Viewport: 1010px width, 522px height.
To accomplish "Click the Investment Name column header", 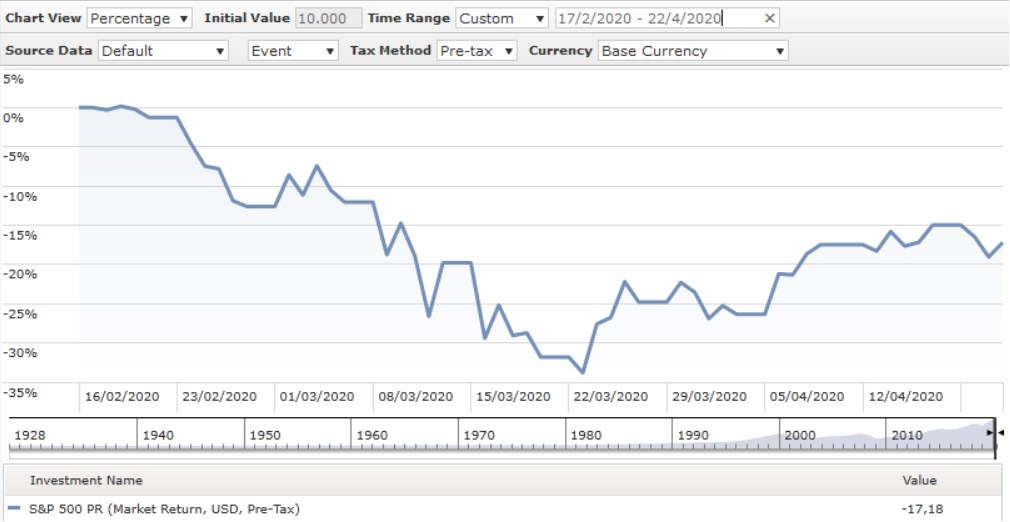I will (86, 480).
